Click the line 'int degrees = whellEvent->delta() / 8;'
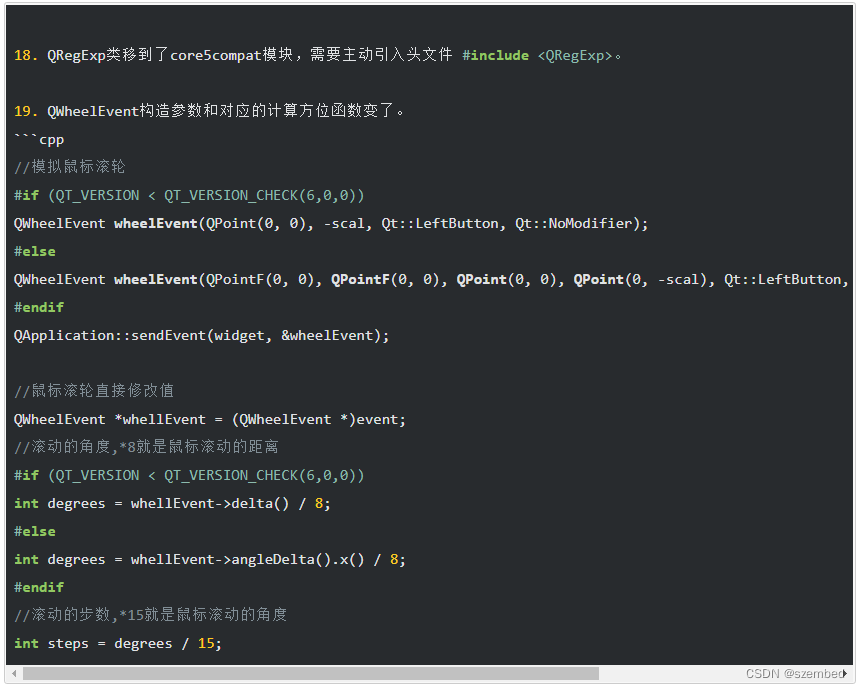The height and width of the screenshot is (688, 860). pyautogui.click(x=172, y=504)
